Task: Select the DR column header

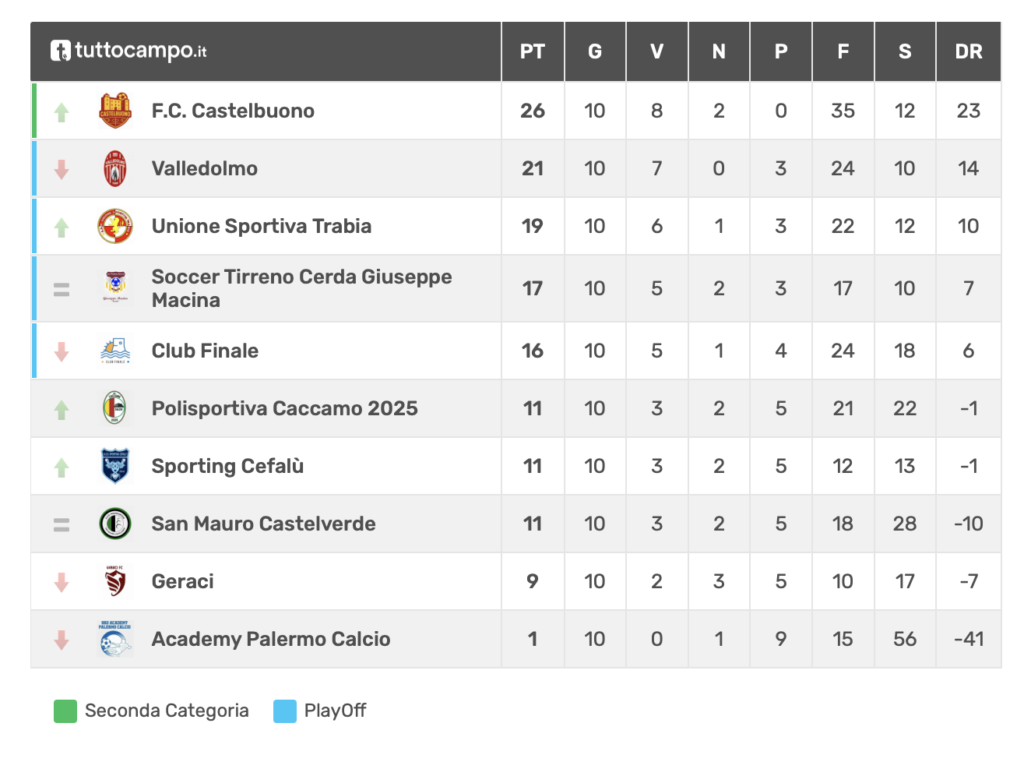Action: (968, 51)
